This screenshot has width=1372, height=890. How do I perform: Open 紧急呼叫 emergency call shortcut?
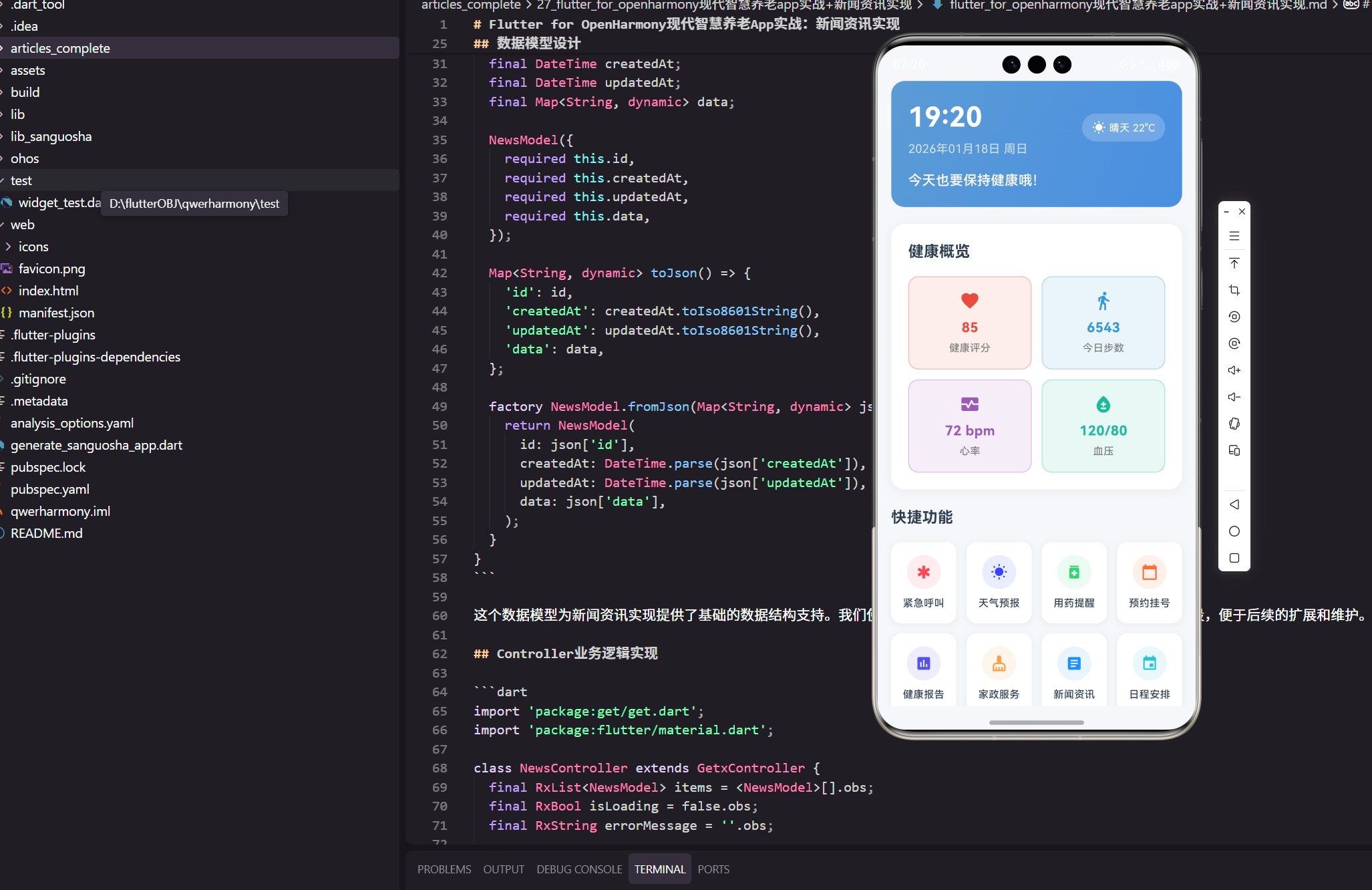pos(923,582)
